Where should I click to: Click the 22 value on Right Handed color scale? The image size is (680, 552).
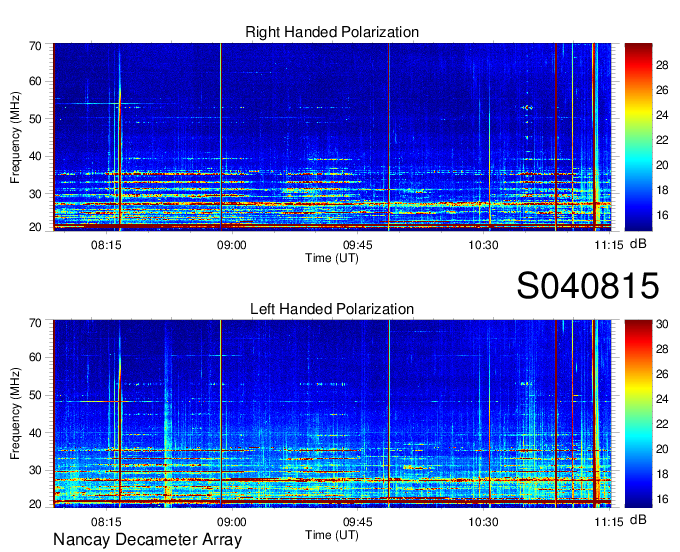(662, 140)
